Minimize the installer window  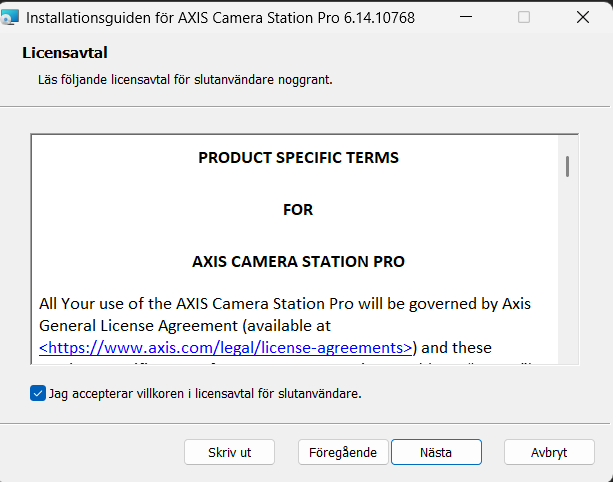(466, 17)
